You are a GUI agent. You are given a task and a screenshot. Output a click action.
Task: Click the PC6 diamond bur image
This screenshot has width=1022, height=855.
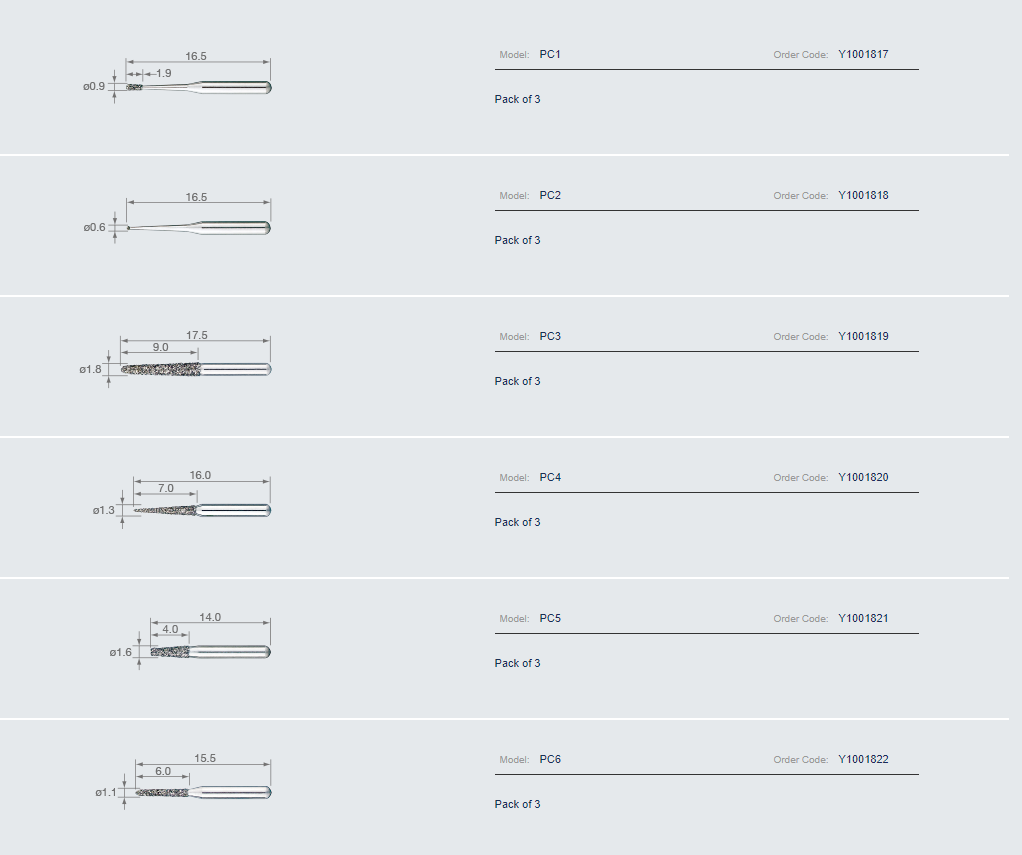coord(182,781)
